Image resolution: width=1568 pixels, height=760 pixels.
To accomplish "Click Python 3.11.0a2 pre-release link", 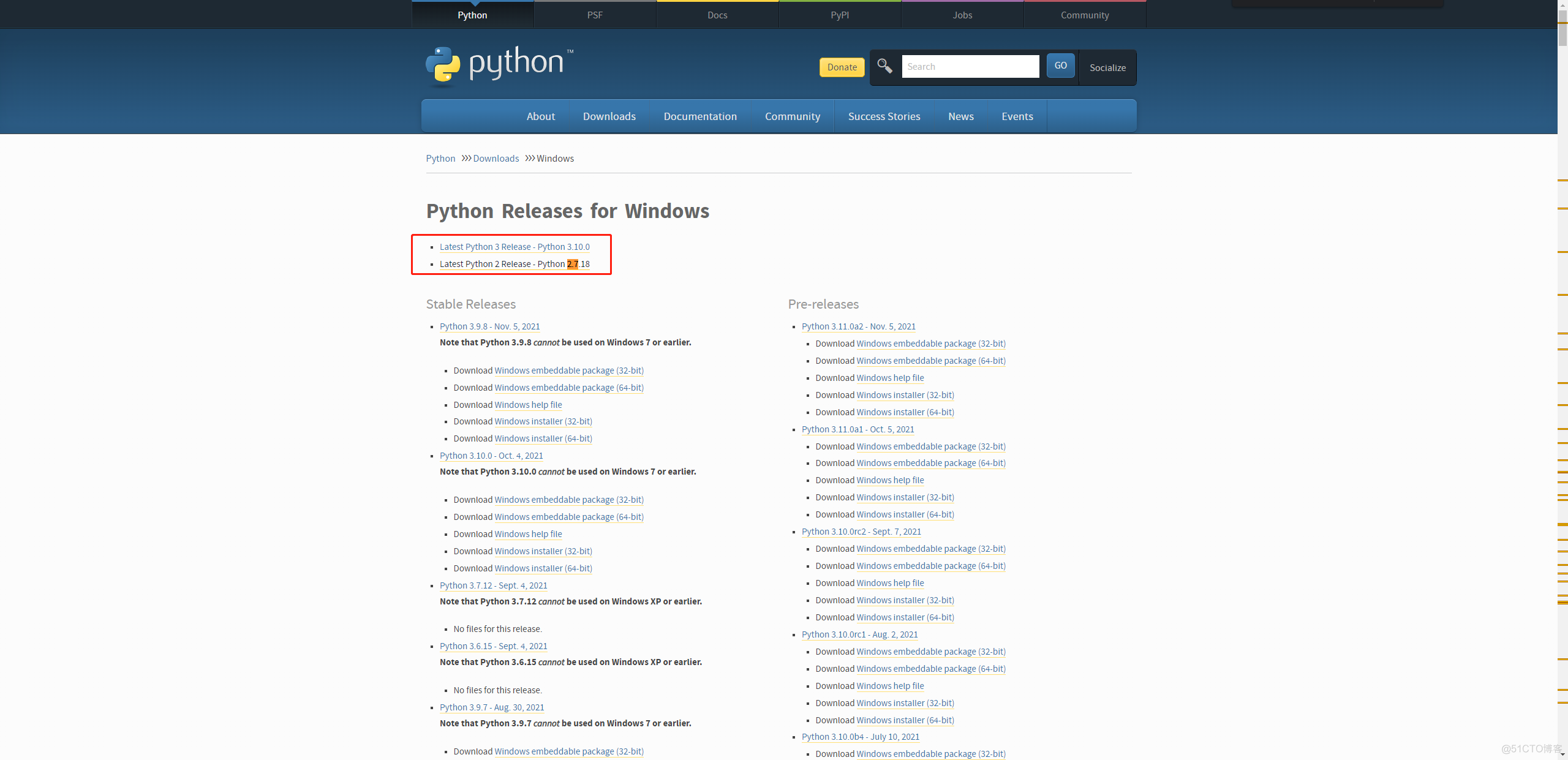I will coord(858,325).
